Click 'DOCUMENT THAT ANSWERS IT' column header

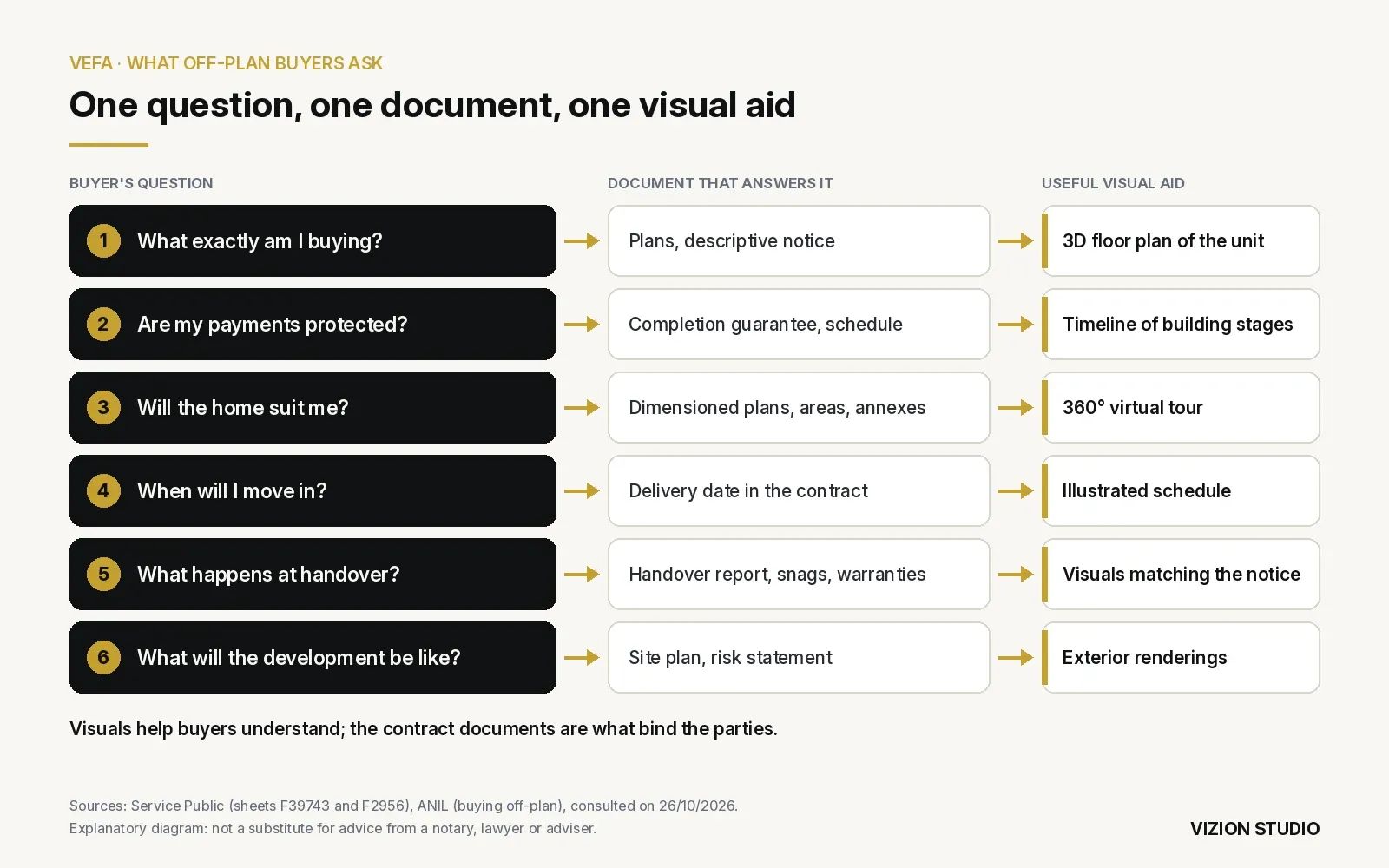point(720,183)
